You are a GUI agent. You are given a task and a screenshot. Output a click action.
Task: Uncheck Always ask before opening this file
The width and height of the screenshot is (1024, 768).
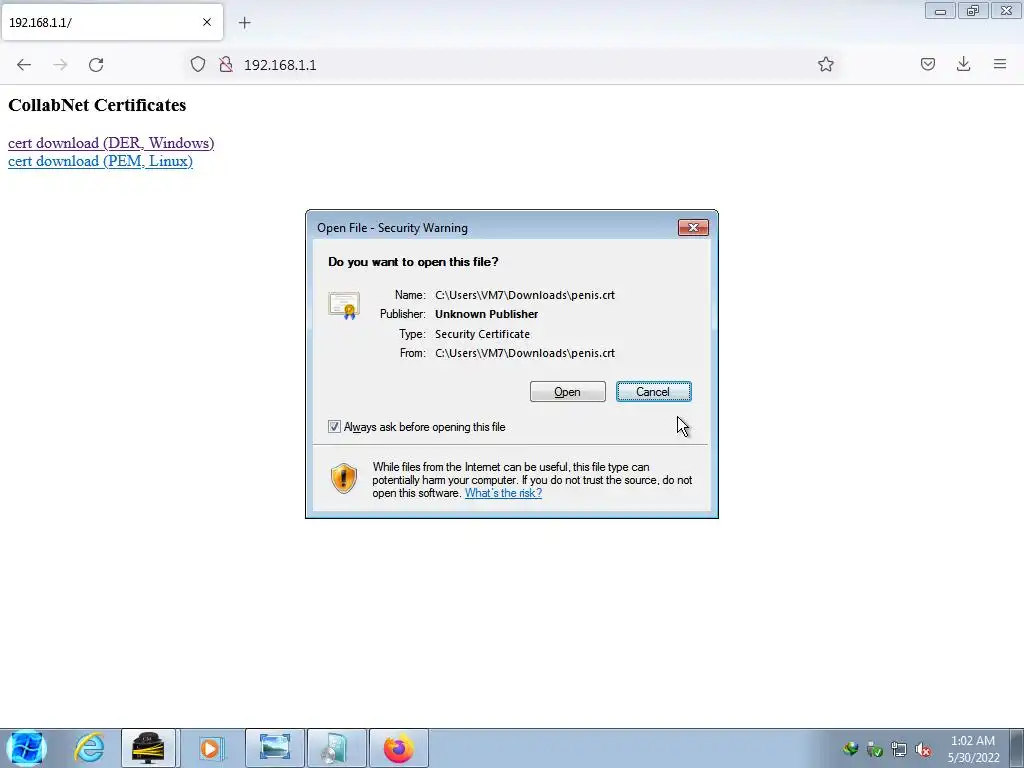(334, 426)
